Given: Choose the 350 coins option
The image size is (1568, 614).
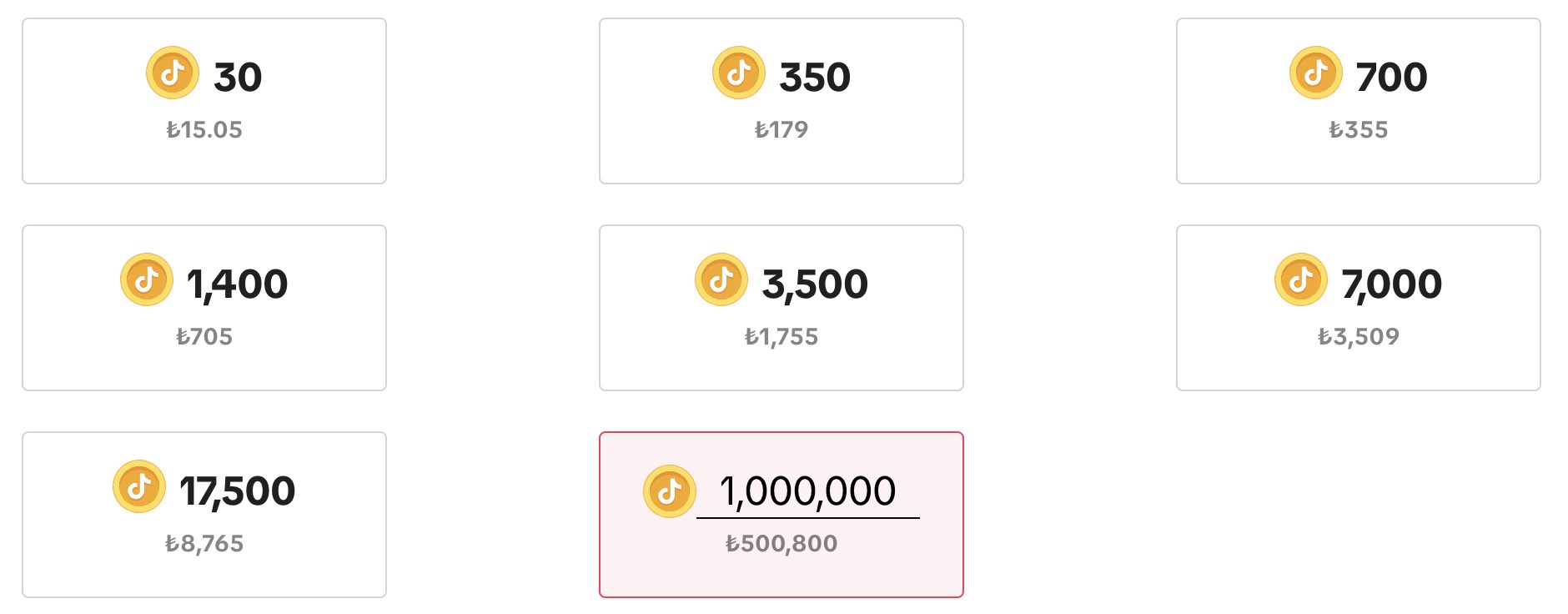Looking at the screenshot, I should [x=781, y=101].
